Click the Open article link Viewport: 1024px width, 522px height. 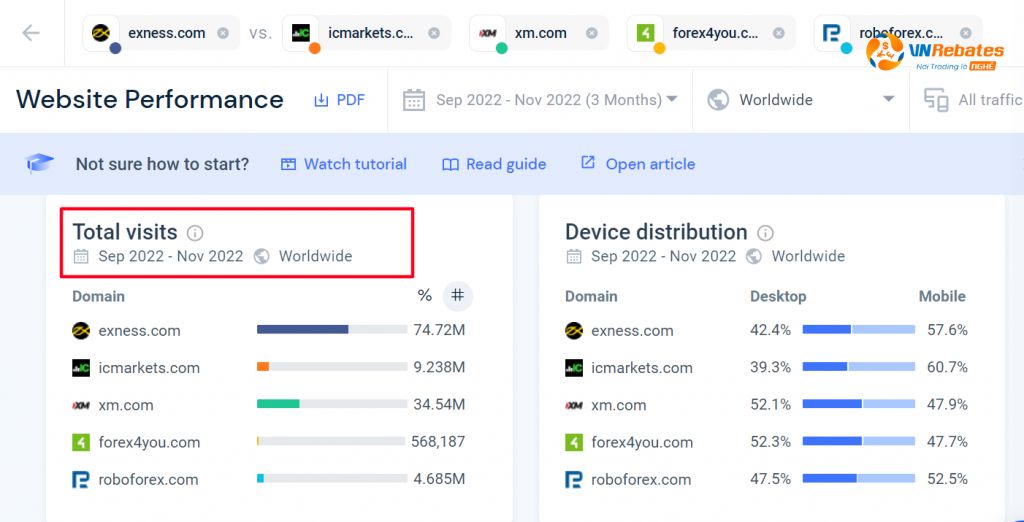click(637, 164)
